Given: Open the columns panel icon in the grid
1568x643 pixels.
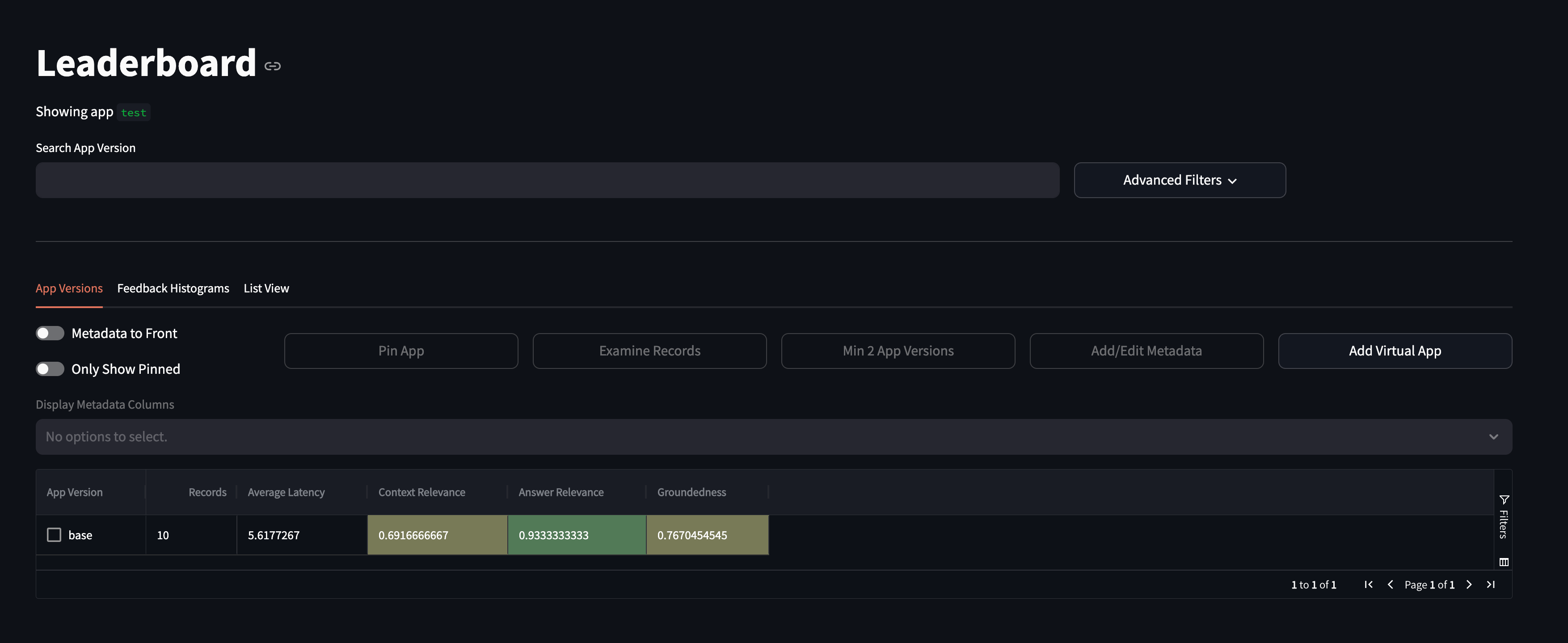Looking at the screenshot, I should click(1504, 562).
